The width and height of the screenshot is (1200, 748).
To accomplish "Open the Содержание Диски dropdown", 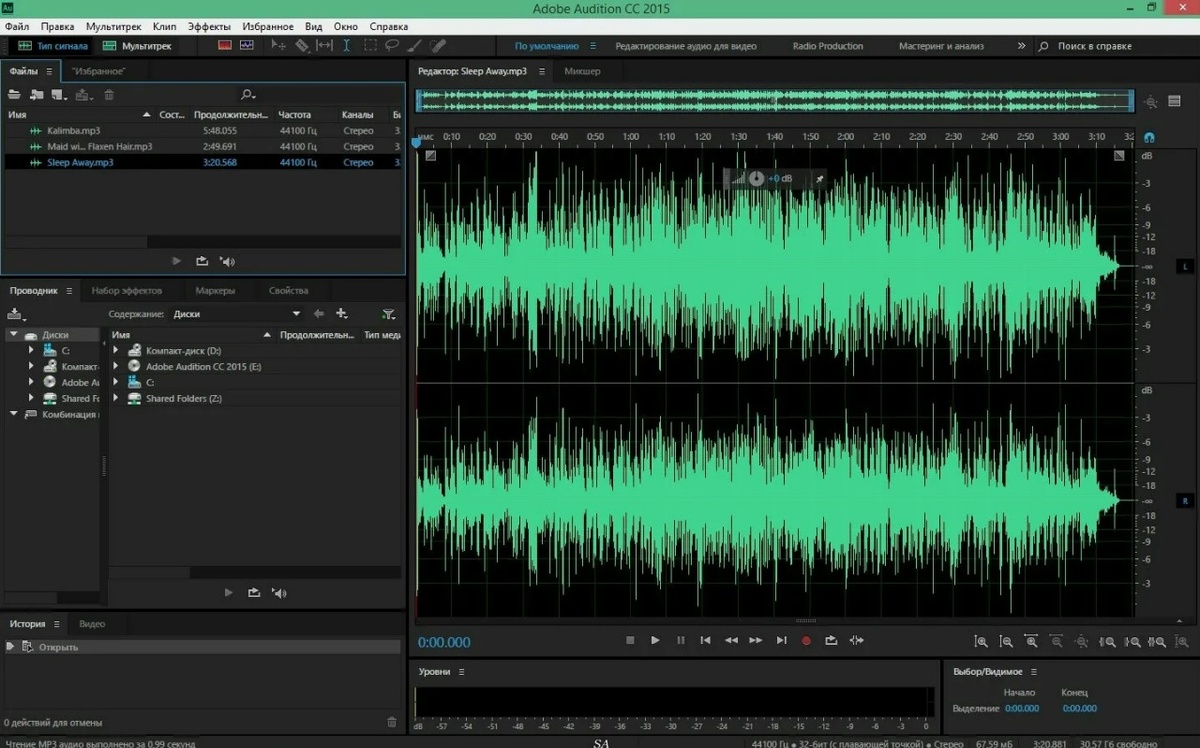I will pos(236,314).
